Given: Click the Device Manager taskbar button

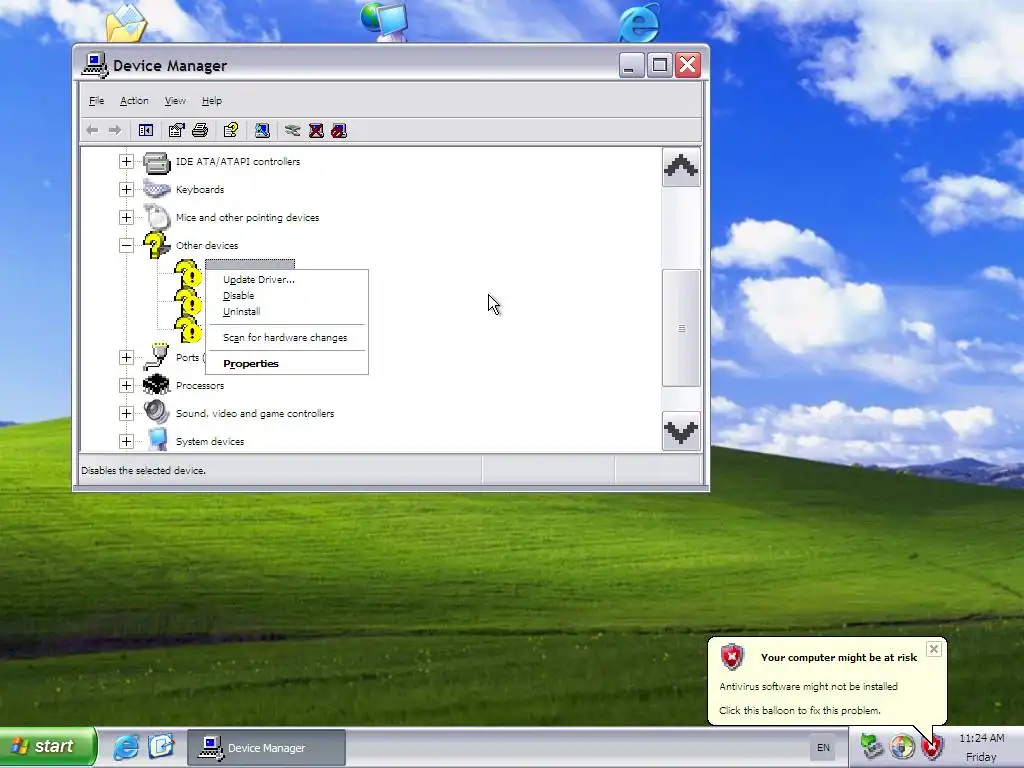Looking at the screenshot, I should (266, 748).
